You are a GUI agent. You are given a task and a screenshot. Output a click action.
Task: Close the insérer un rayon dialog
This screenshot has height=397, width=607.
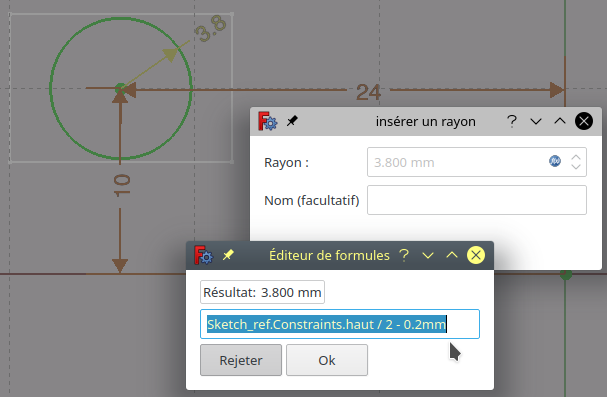[x=584, y=121]
